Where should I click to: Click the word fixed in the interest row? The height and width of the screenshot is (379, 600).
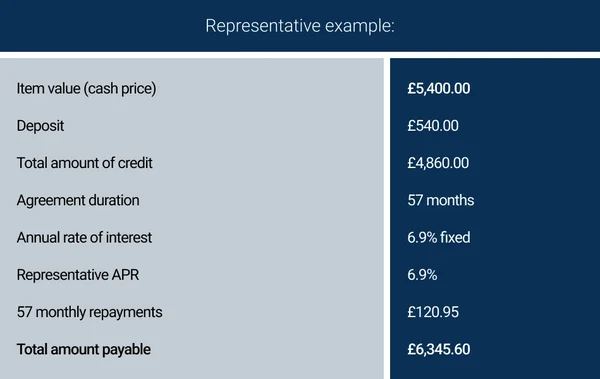pos(455,237)
